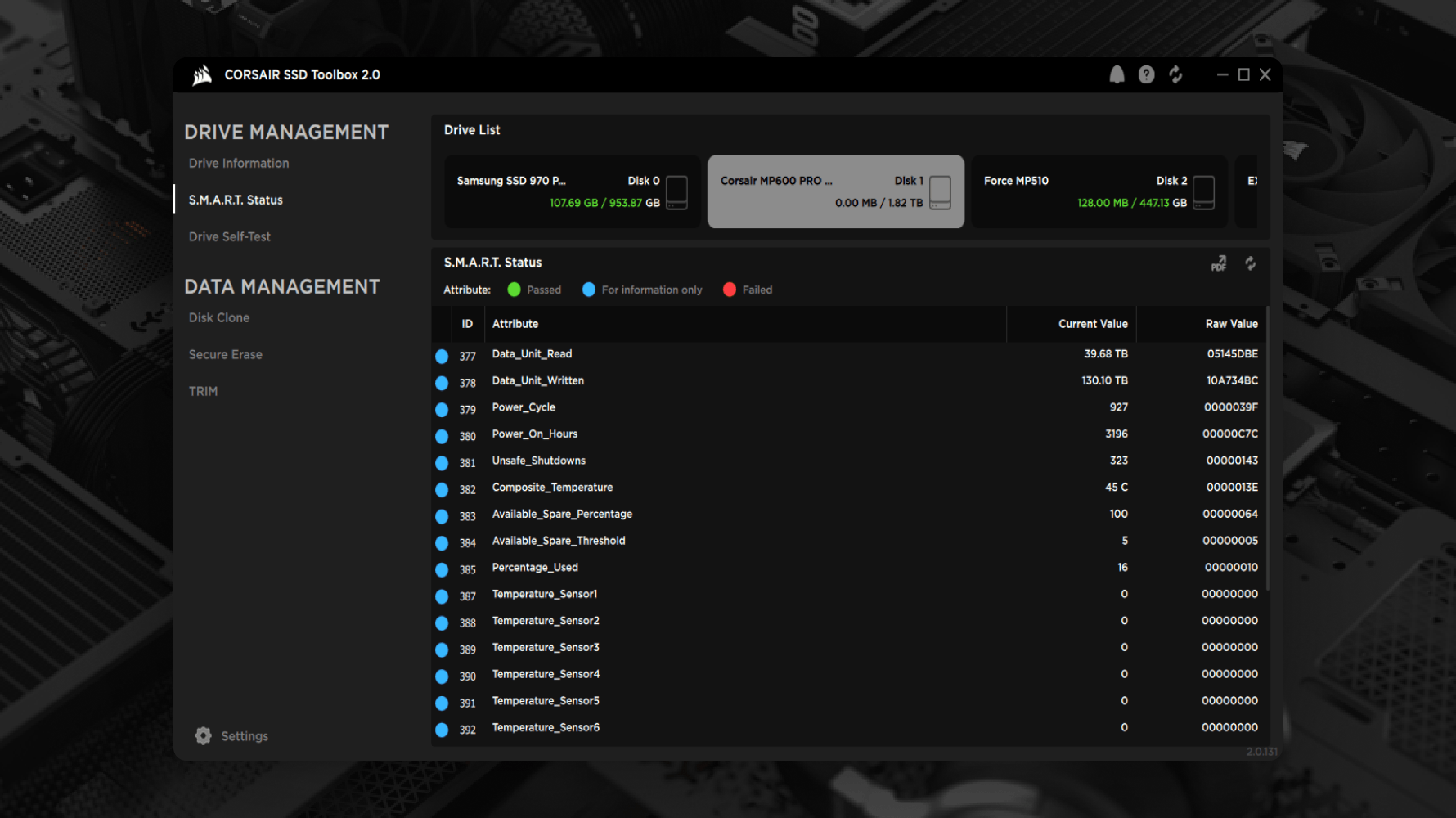The image size is (1456, 818).
Task: Click the Temperature_Sensor1 row label
Action: pos(545,594)
